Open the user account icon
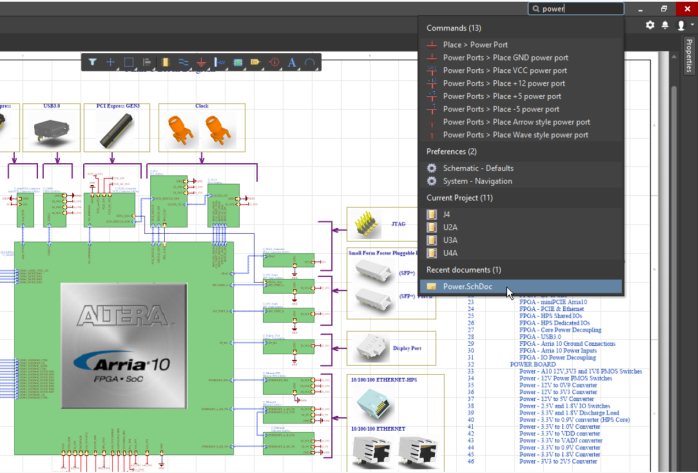Image resolution: width=698 pixels, height=473 pixels. [x=681, y=25]
